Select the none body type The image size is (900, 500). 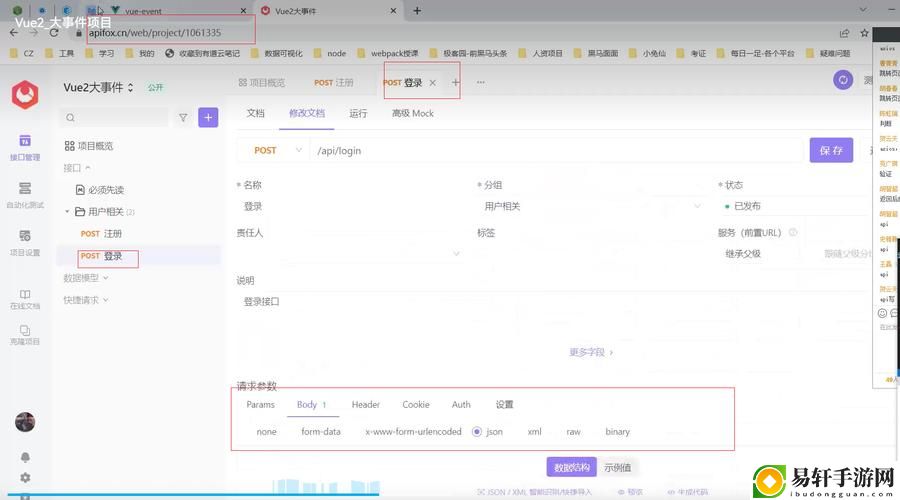pyautogui.click(x=266, y=432)
